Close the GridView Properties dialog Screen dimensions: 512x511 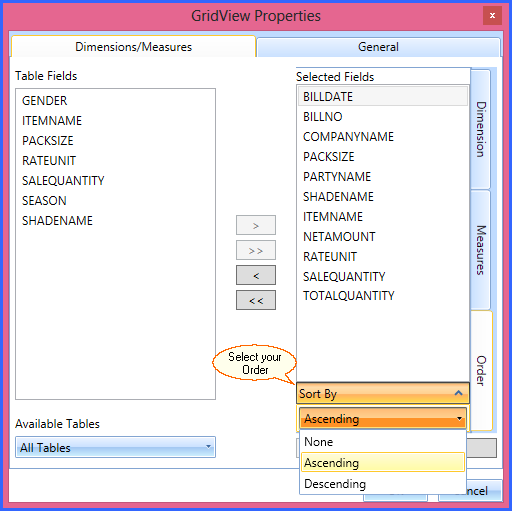(492, 15)
